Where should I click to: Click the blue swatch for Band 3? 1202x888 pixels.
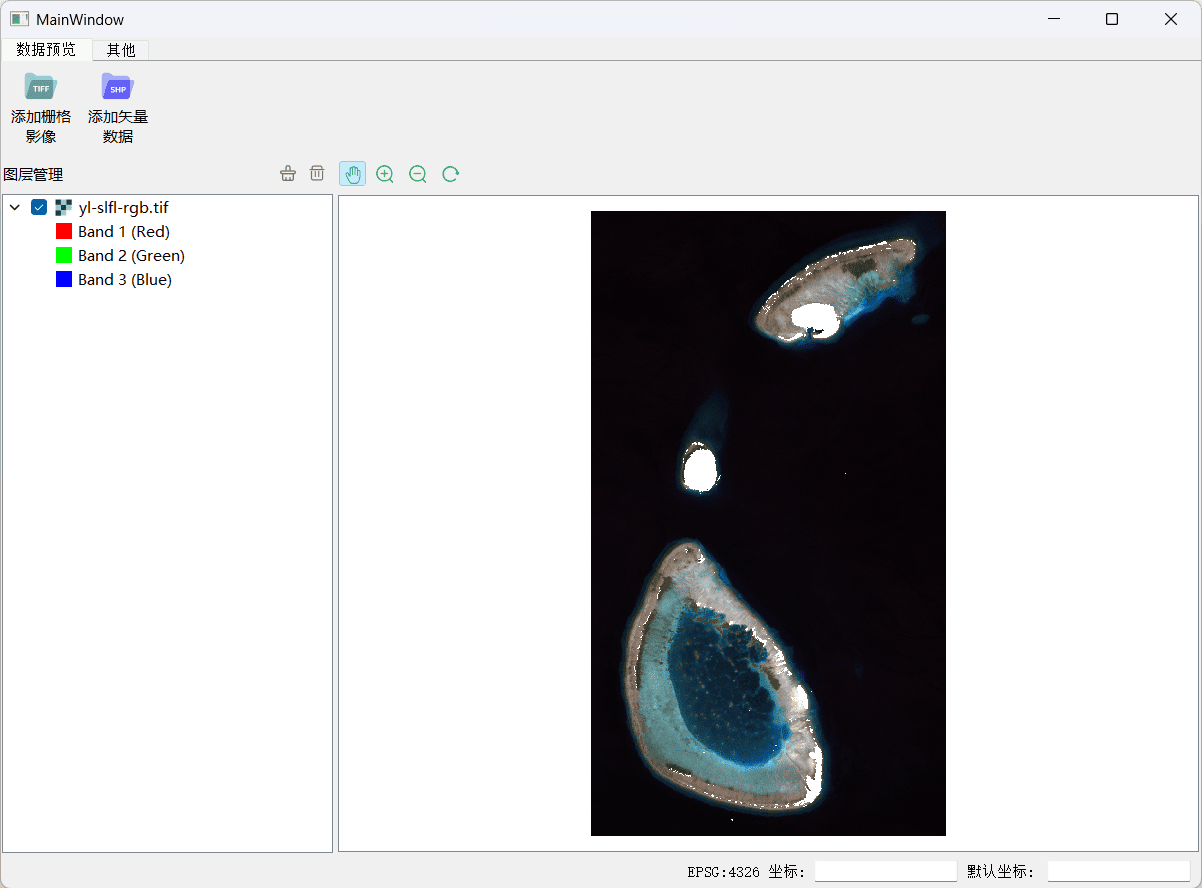click(x=64, y=280)
